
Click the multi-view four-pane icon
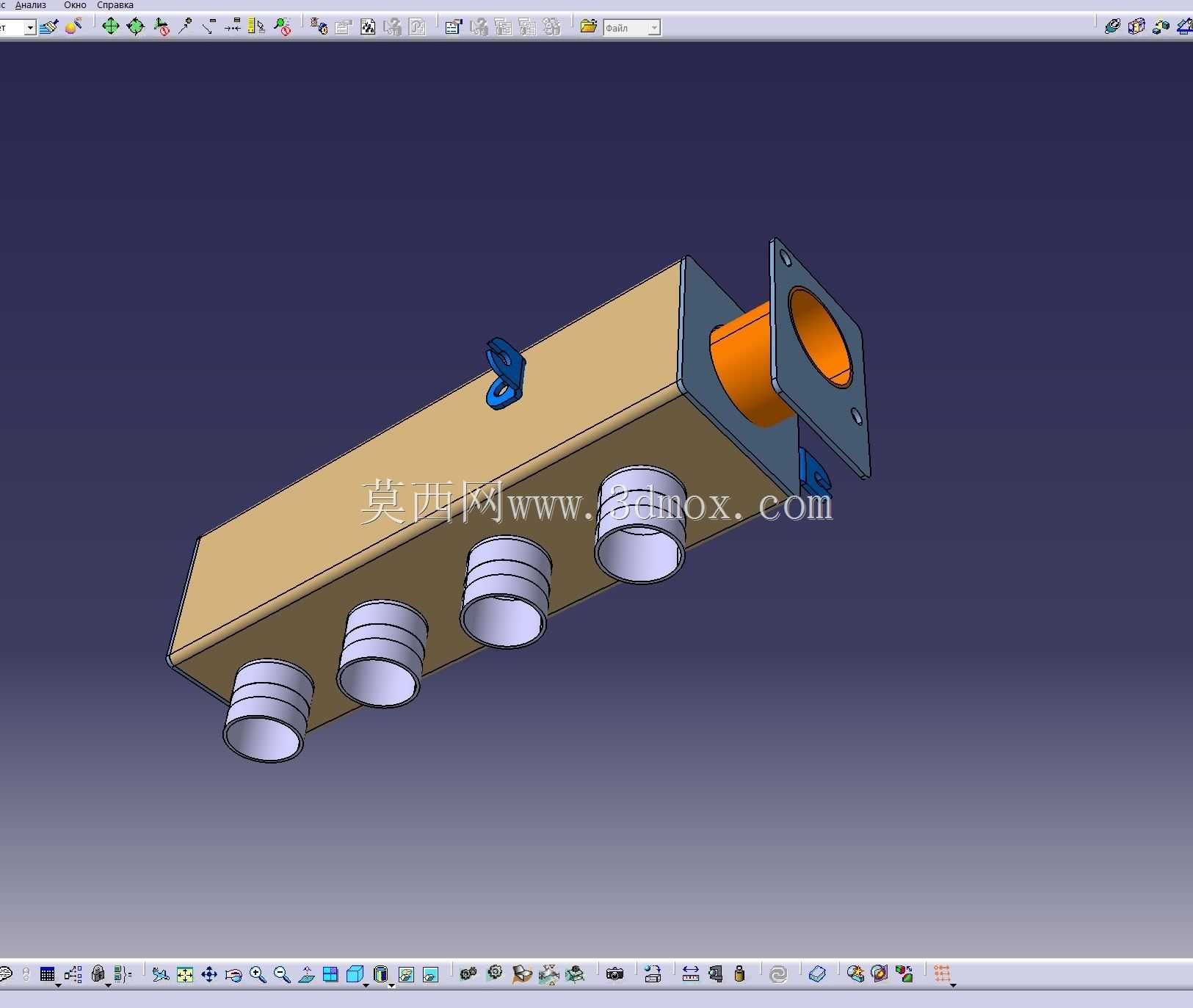tap(330, 974)
